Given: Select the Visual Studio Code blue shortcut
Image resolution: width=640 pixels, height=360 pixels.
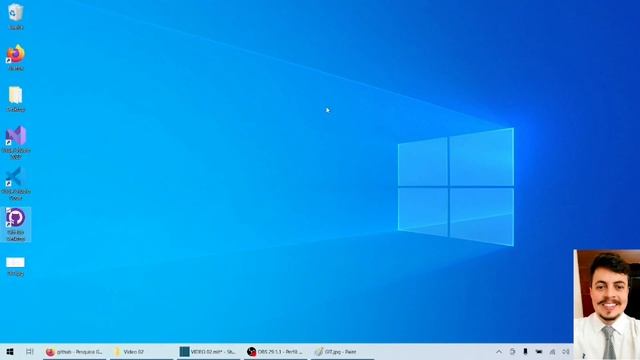Looking at the screenshot, I should pyautogui.click(x=16, y=183).
